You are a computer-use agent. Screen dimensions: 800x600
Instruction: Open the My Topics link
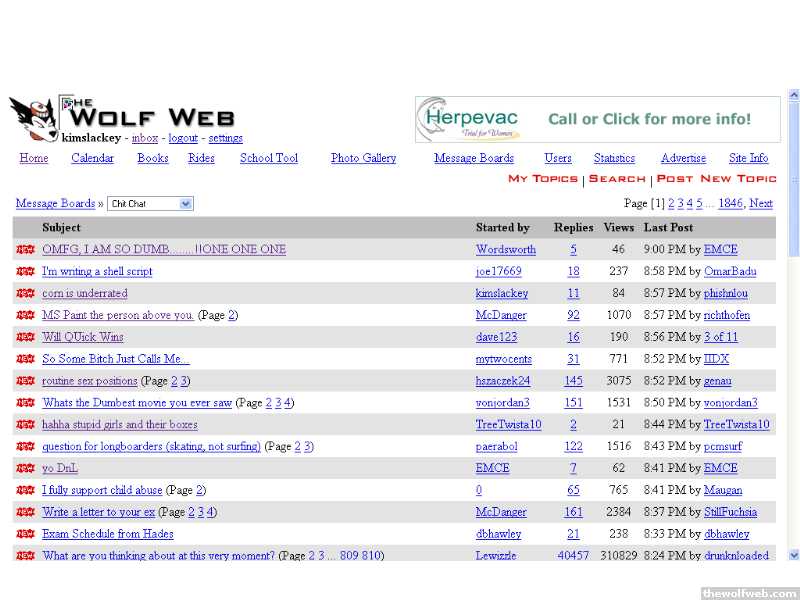pyautogui.click(x=543, y=179)
